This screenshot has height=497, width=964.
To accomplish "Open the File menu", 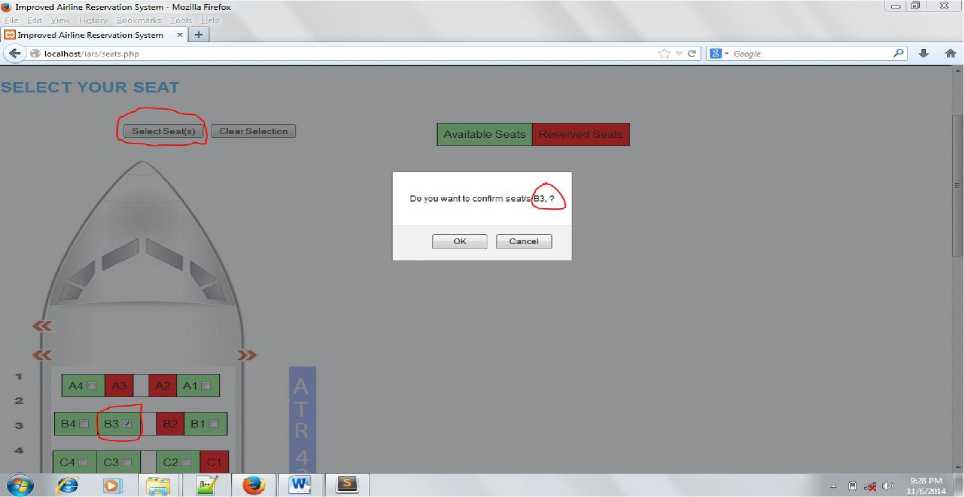I will [10, 20].
